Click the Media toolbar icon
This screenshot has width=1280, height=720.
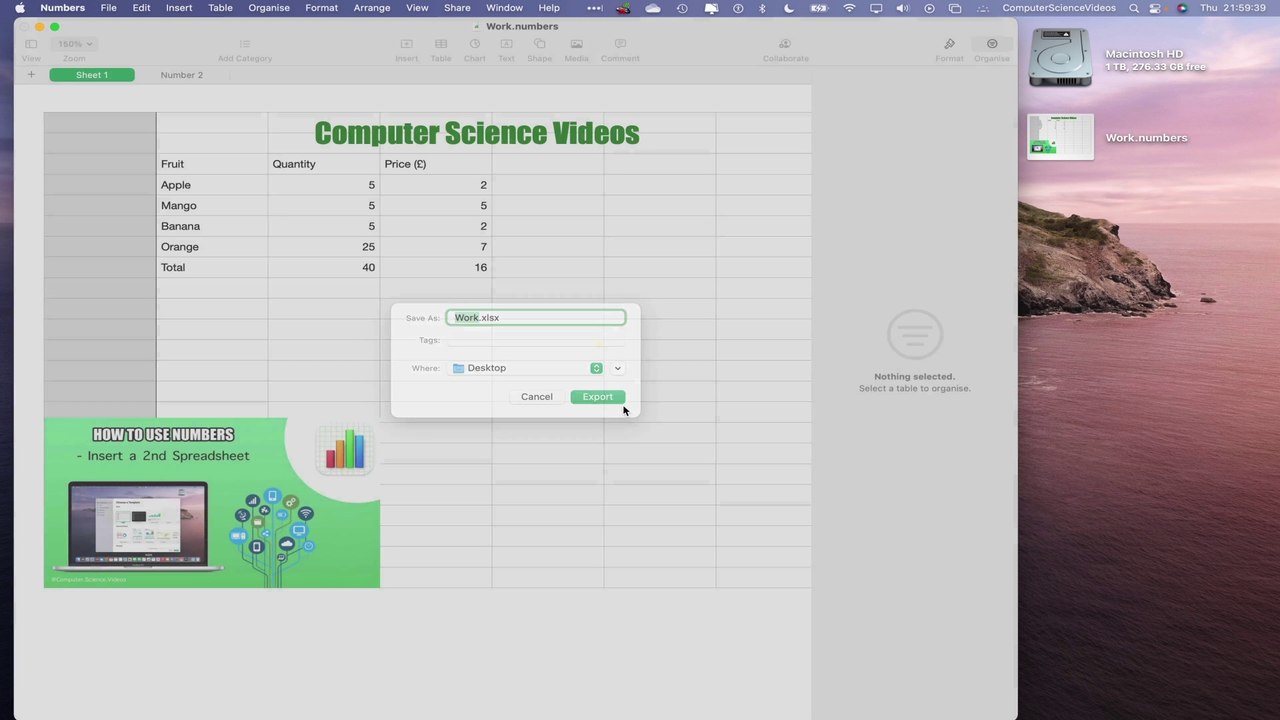click(576, 44)
